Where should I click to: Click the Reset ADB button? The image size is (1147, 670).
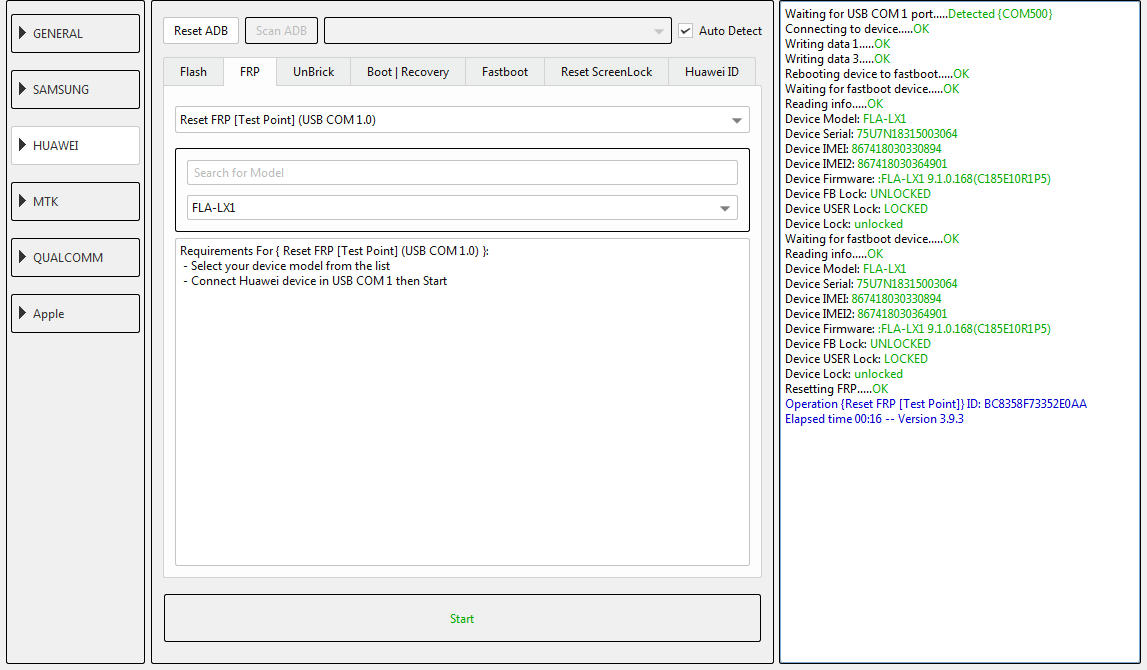(201, 31)
